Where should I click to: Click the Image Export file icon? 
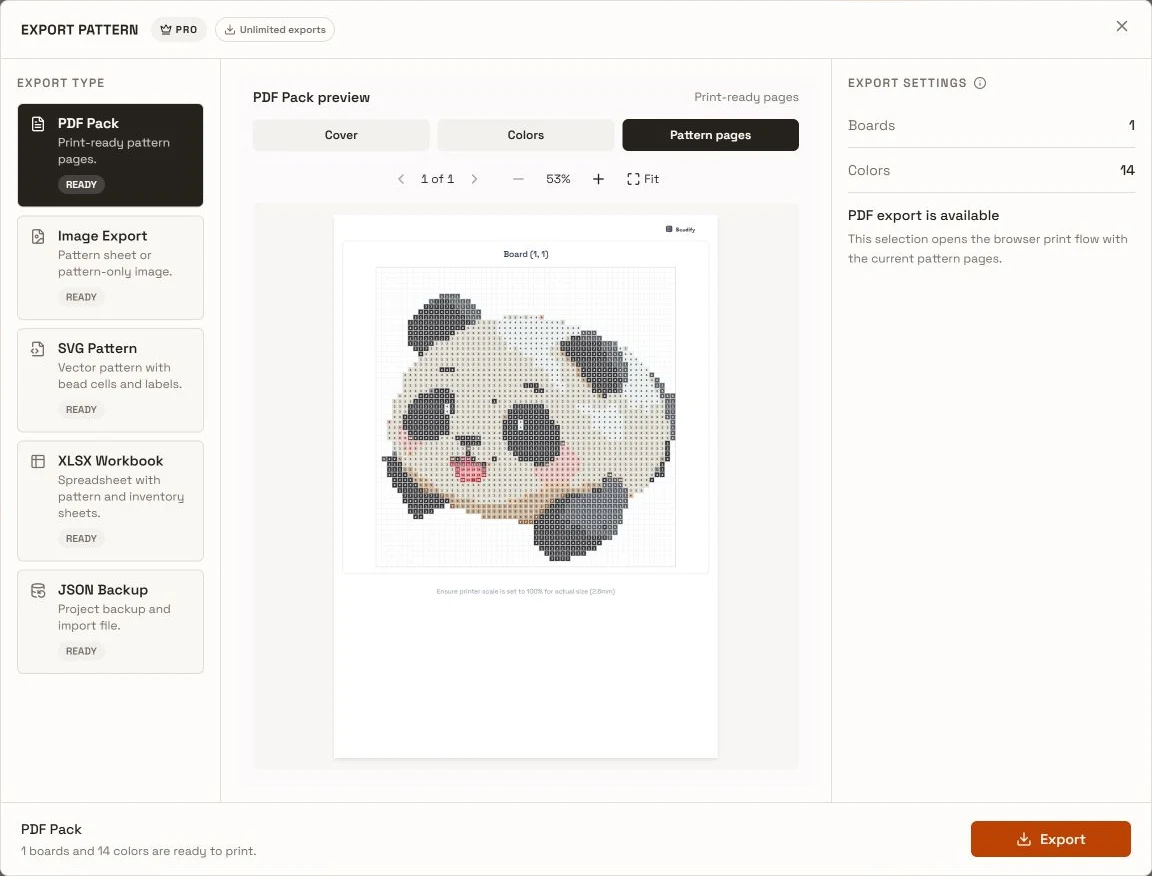click(x=38, y=236)
